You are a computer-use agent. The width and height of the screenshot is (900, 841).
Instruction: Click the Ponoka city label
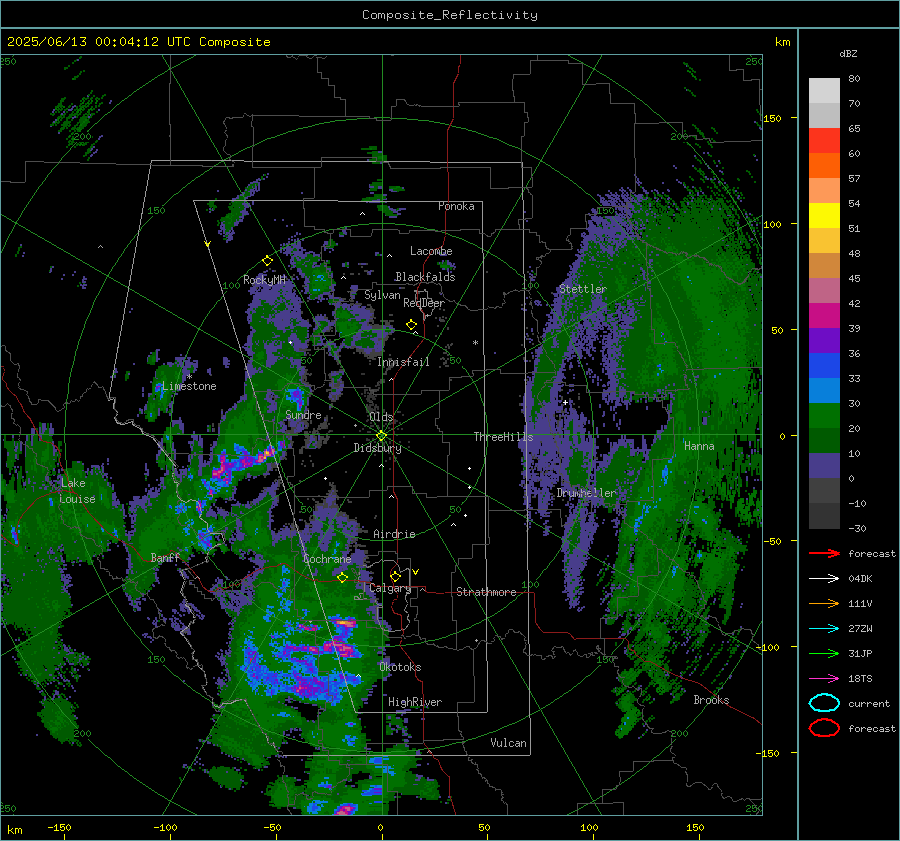[456, 206]
